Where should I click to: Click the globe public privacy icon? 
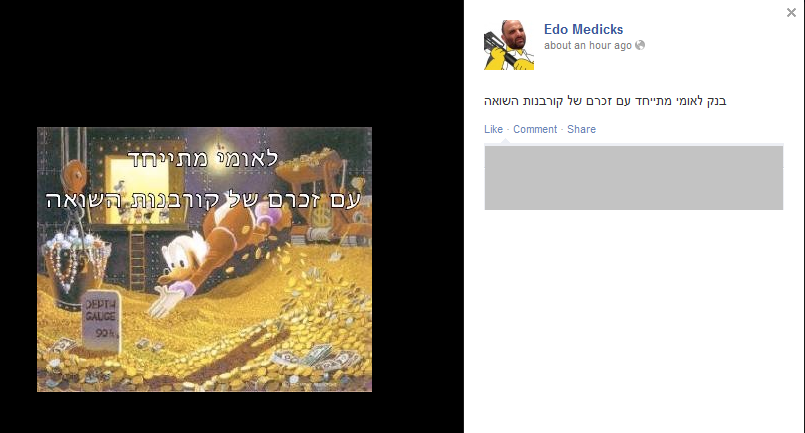point(640,45)
